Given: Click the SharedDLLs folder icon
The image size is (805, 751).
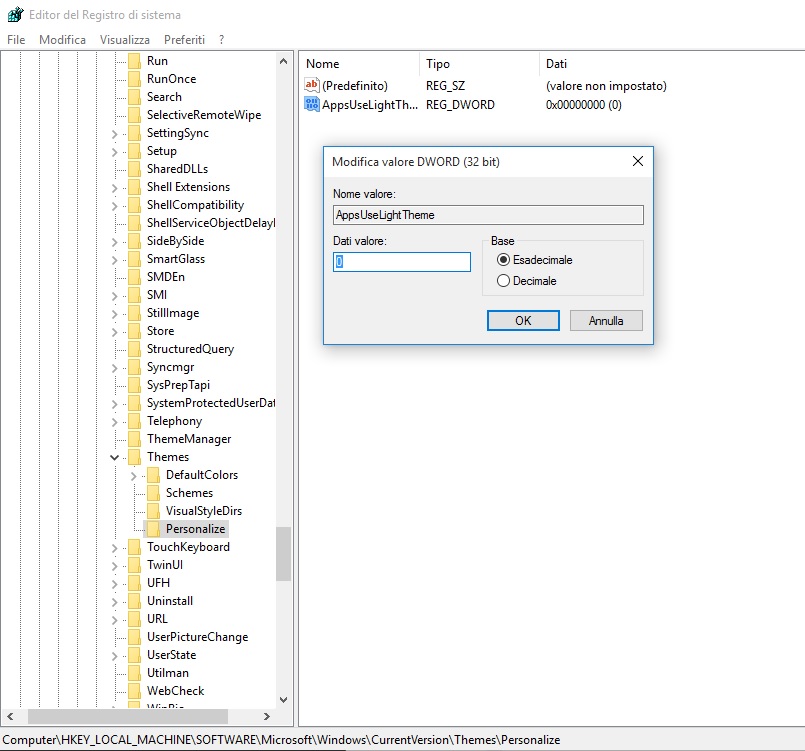Looking at the screenshot, I should tap(135, 169).
